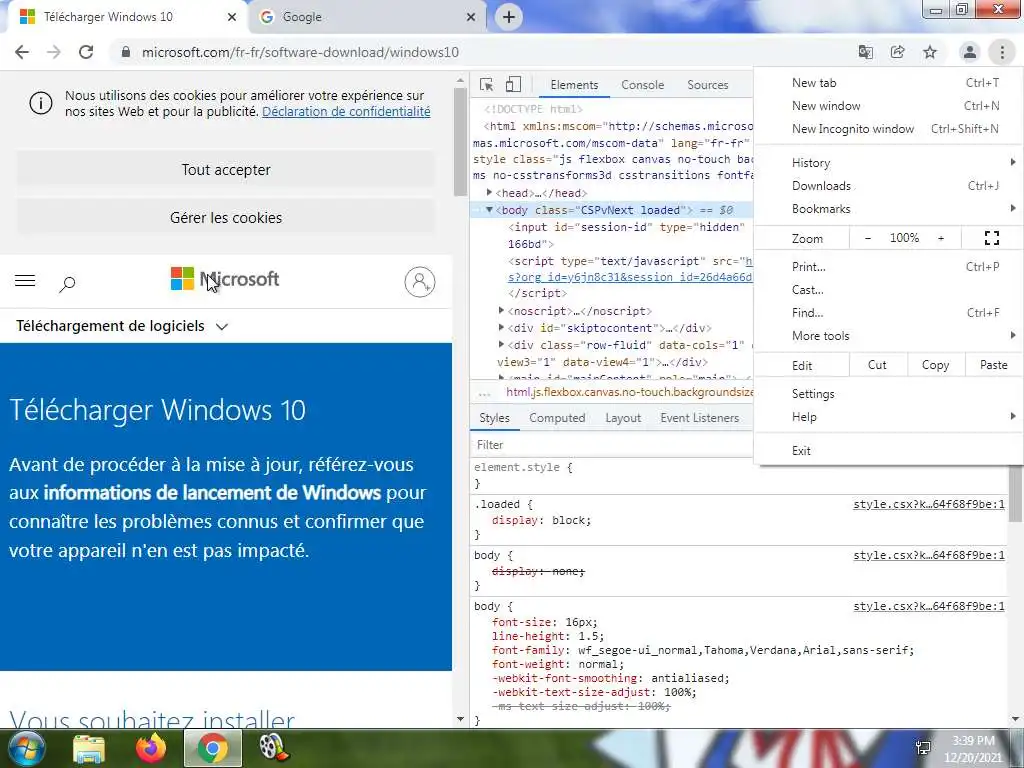Expand the noscript element node
This screenshot has height=768, width=1024.
(502, 311)
